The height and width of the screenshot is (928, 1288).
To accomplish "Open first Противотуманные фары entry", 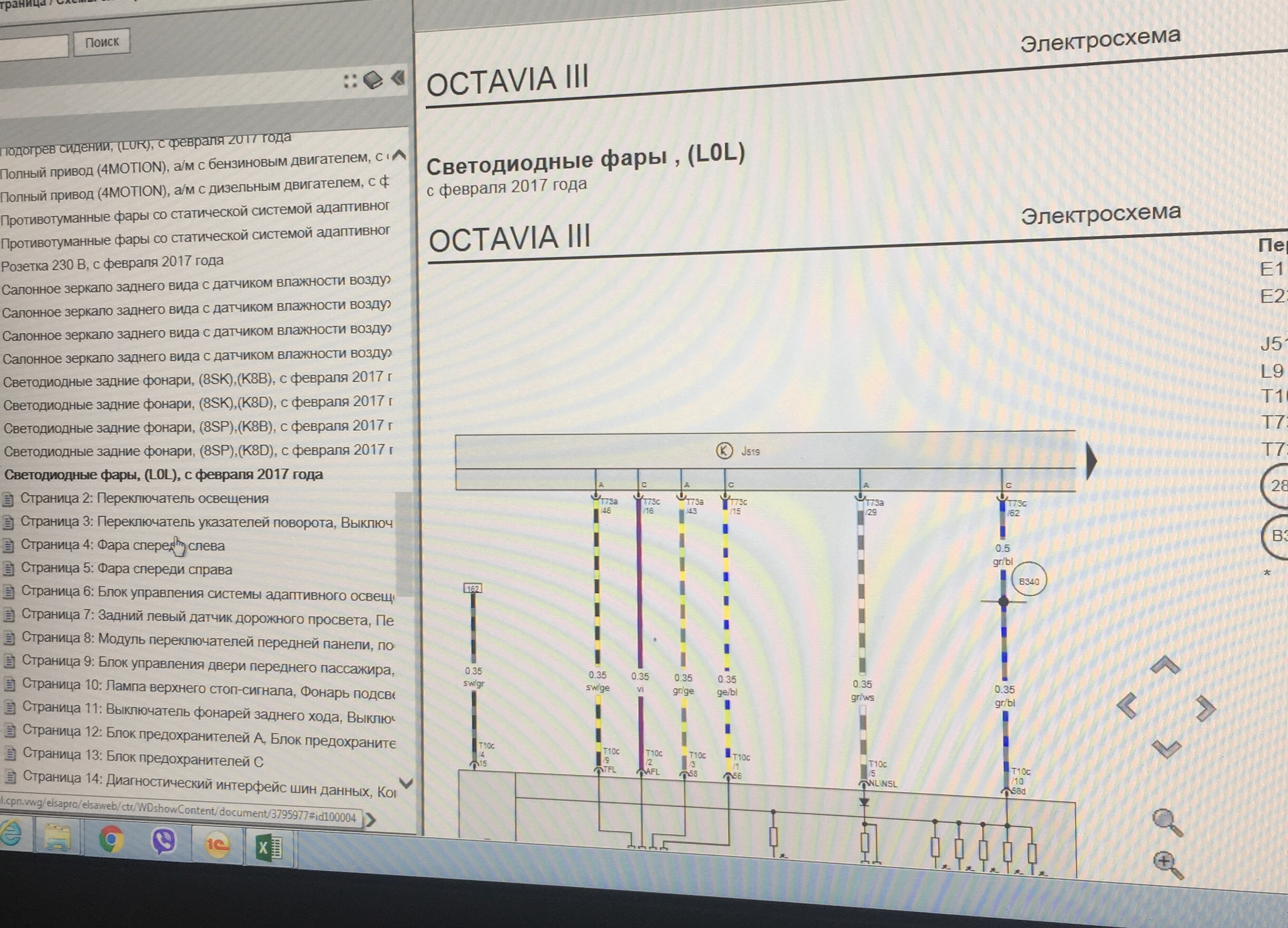I will [195, 214].
